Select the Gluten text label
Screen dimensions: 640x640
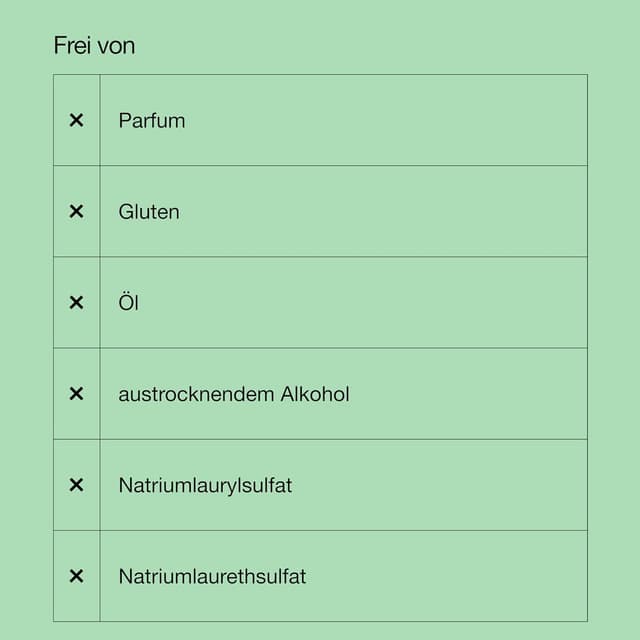(x=149, y=211)
